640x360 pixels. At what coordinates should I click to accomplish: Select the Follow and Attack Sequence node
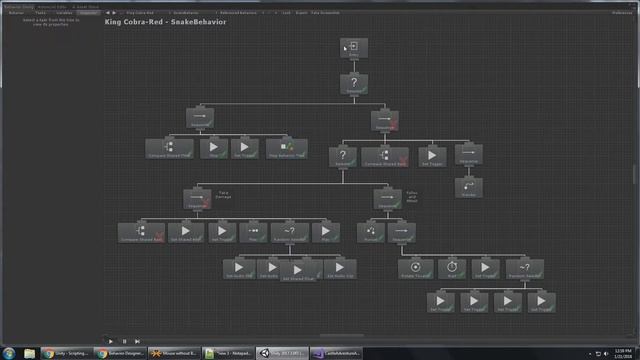[387, 199]
